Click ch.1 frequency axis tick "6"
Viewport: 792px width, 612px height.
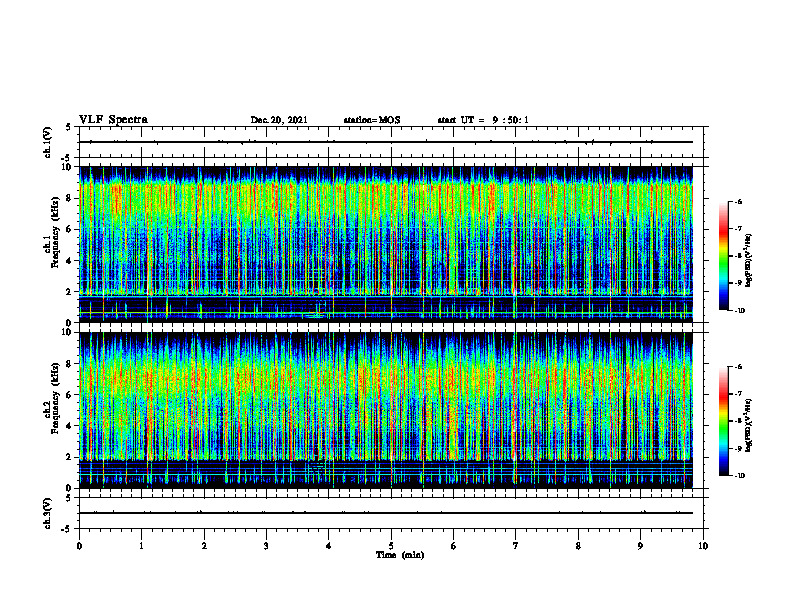pyautogui.click(x=70, y=229)
